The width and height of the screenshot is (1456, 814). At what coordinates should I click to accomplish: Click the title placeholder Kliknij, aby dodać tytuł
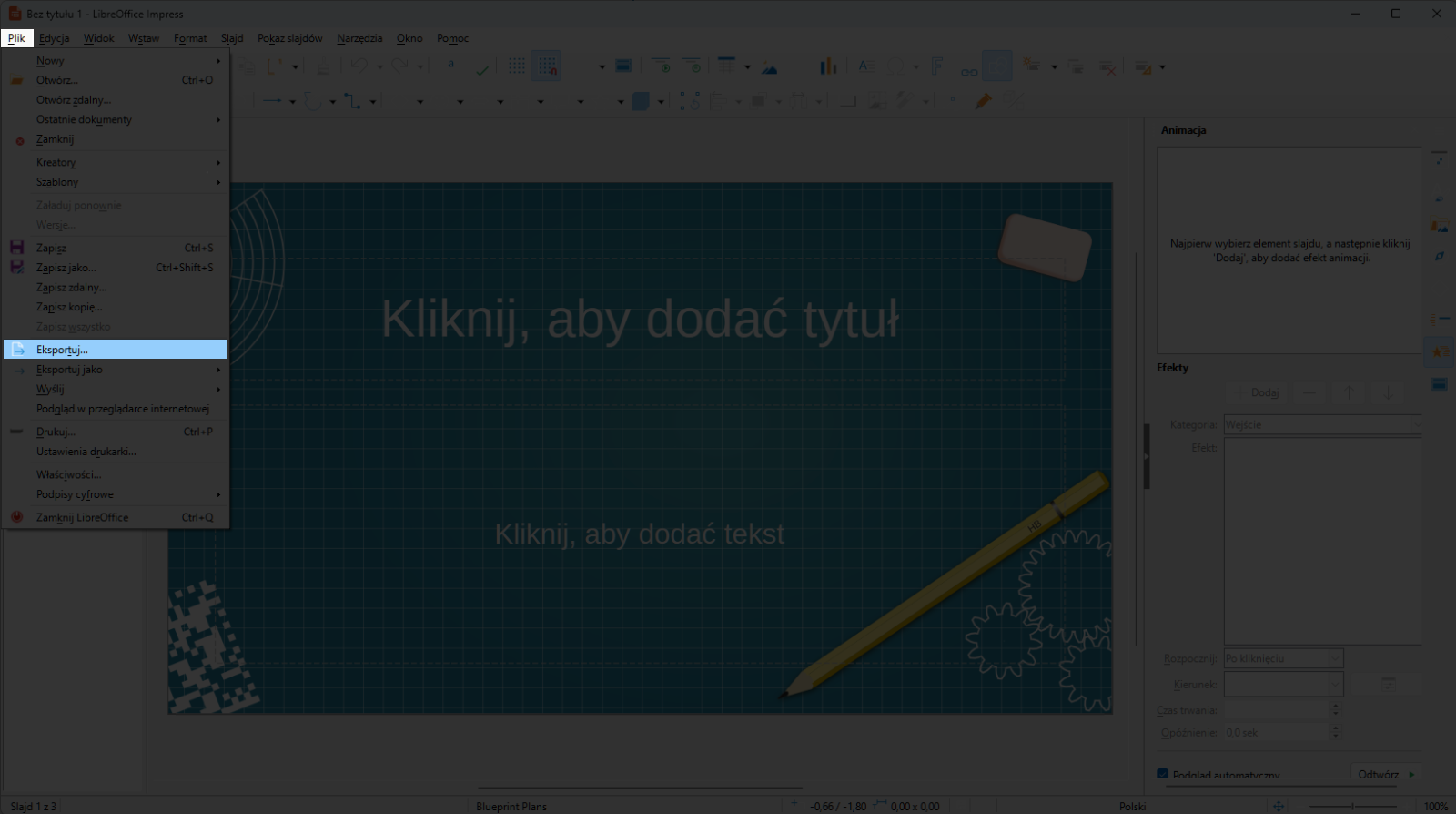640,319
